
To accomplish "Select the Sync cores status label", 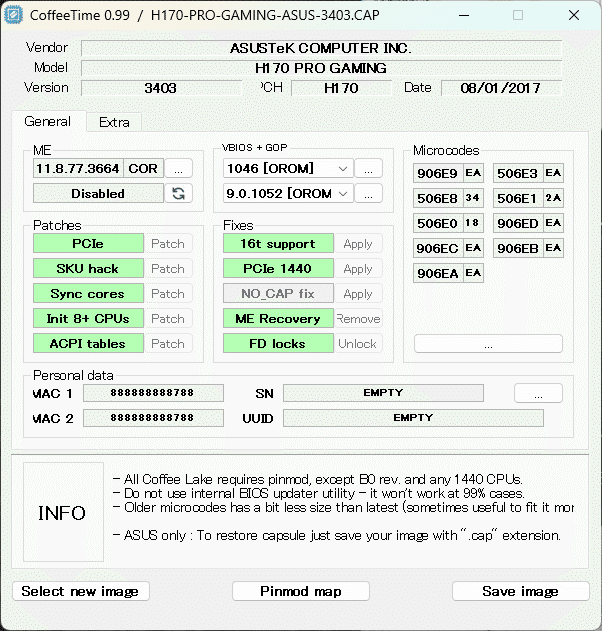I will coord(88,293).
